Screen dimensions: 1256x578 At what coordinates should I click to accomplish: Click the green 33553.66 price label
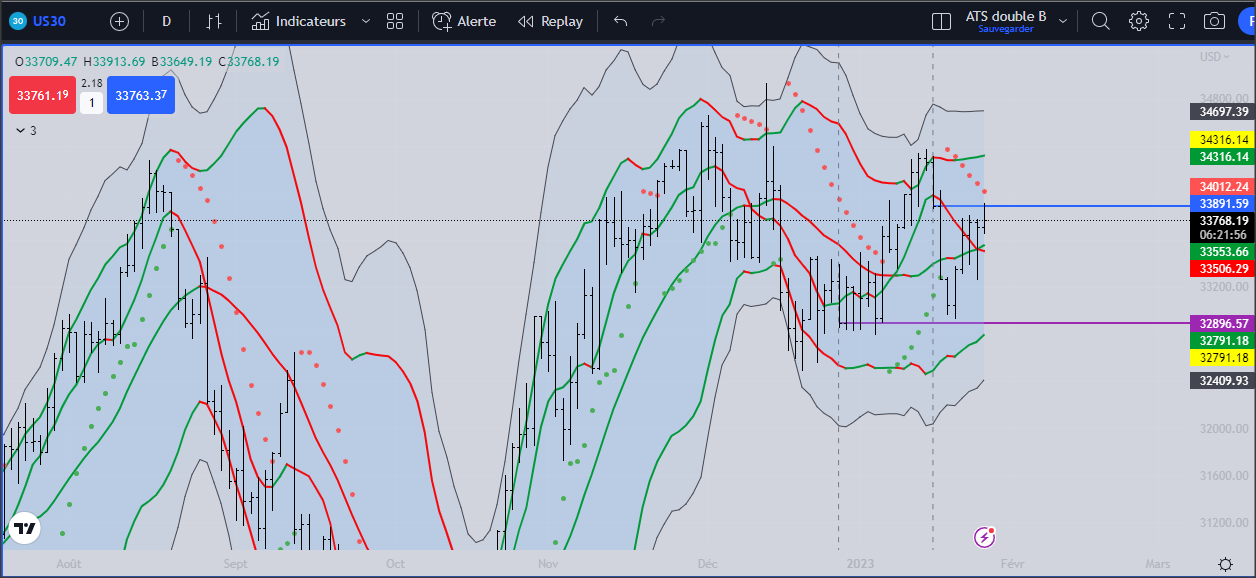(1221, 252)
